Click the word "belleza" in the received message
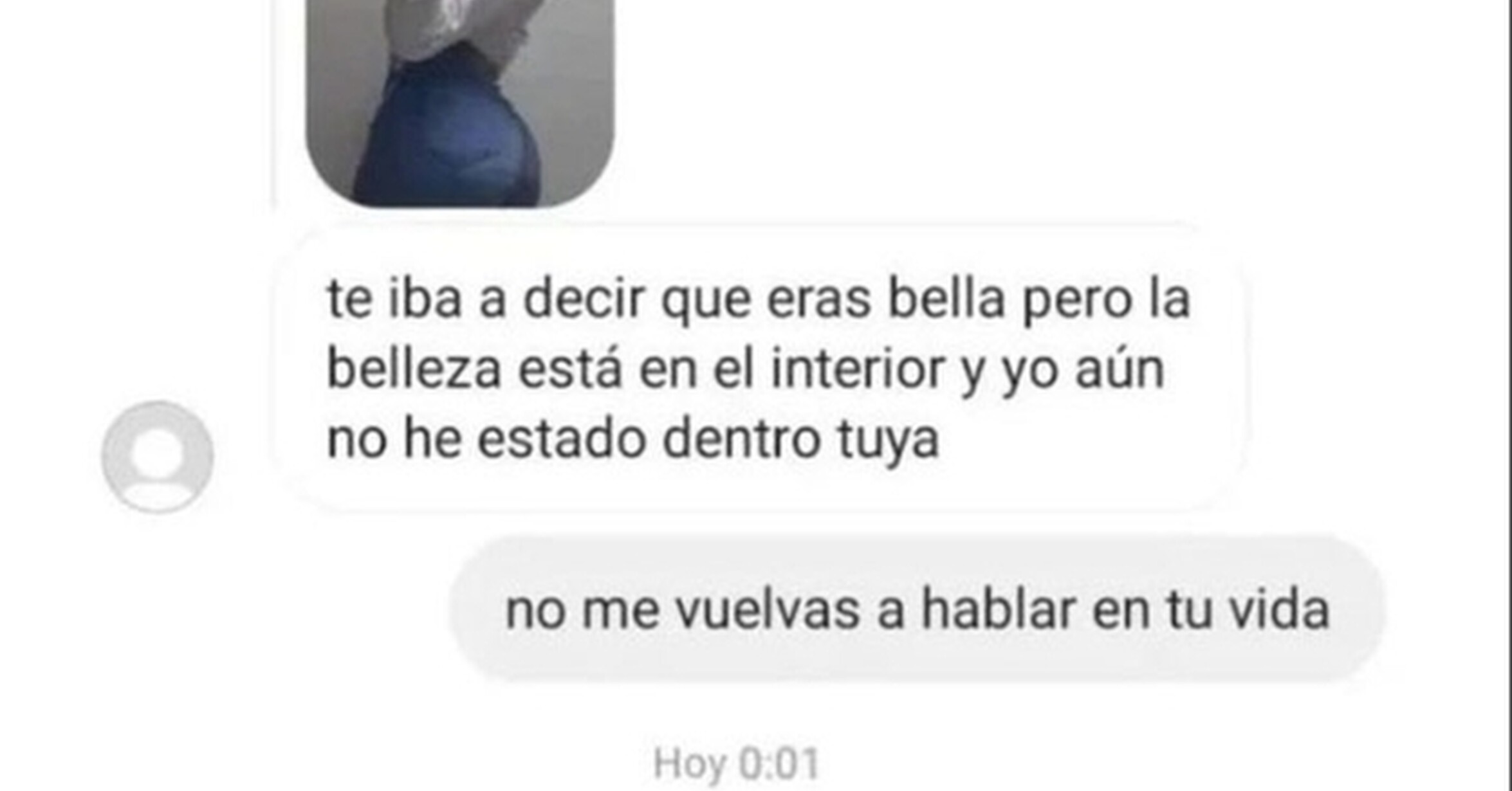Image resolution: width=1512 pixels, height=791 pixels. tap(414, 370)
